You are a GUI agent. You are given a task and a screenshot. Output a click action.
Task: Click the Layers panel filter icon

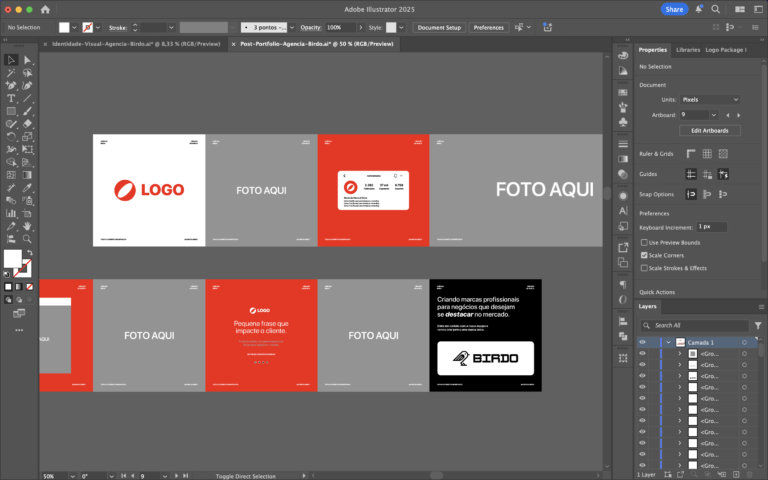click(x=758, y=325)
